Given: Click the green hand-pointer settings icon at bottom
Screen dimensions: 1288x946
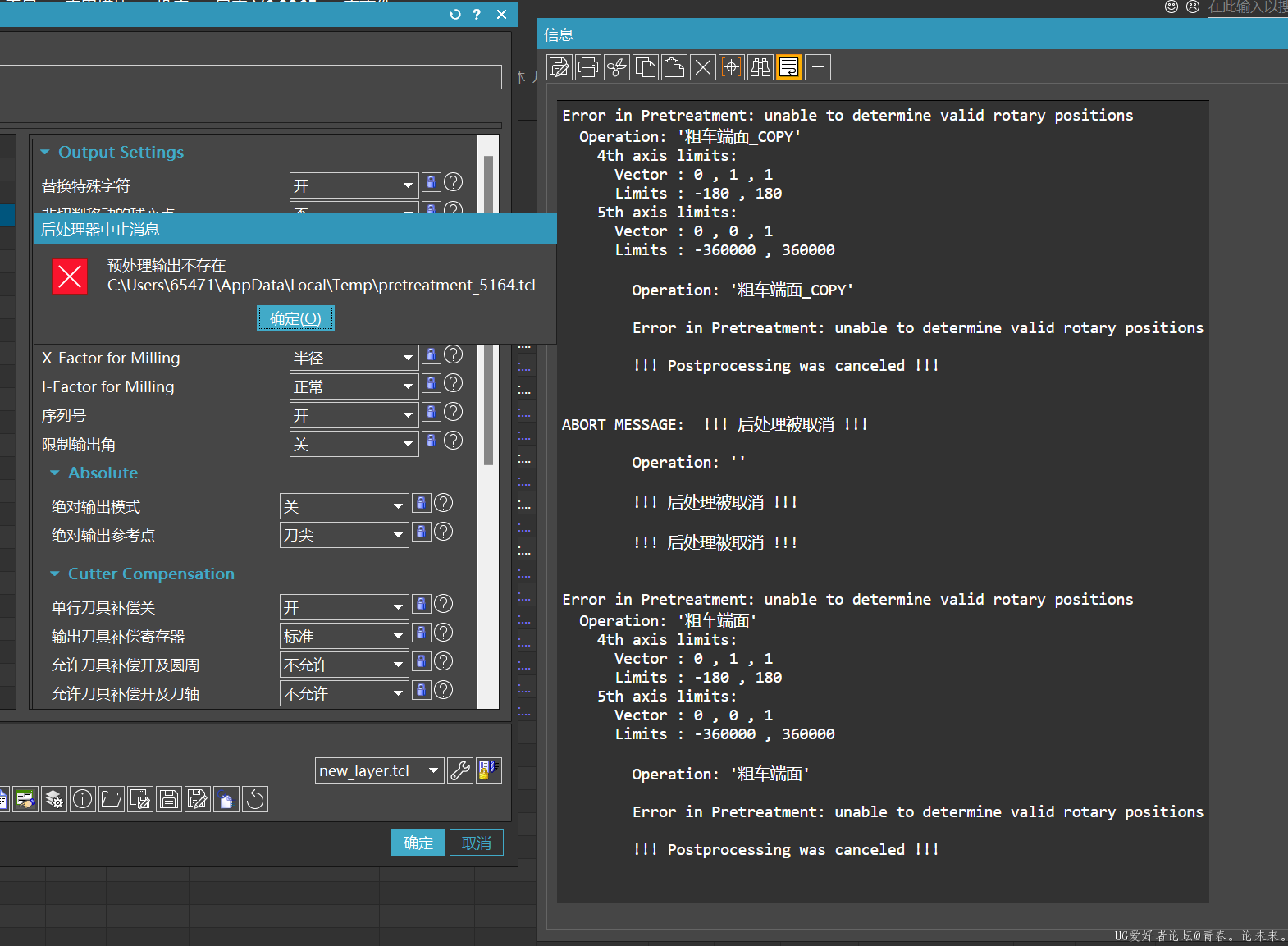Looking at the screenshot, I should pyautogui.click(x=25, y=799).
